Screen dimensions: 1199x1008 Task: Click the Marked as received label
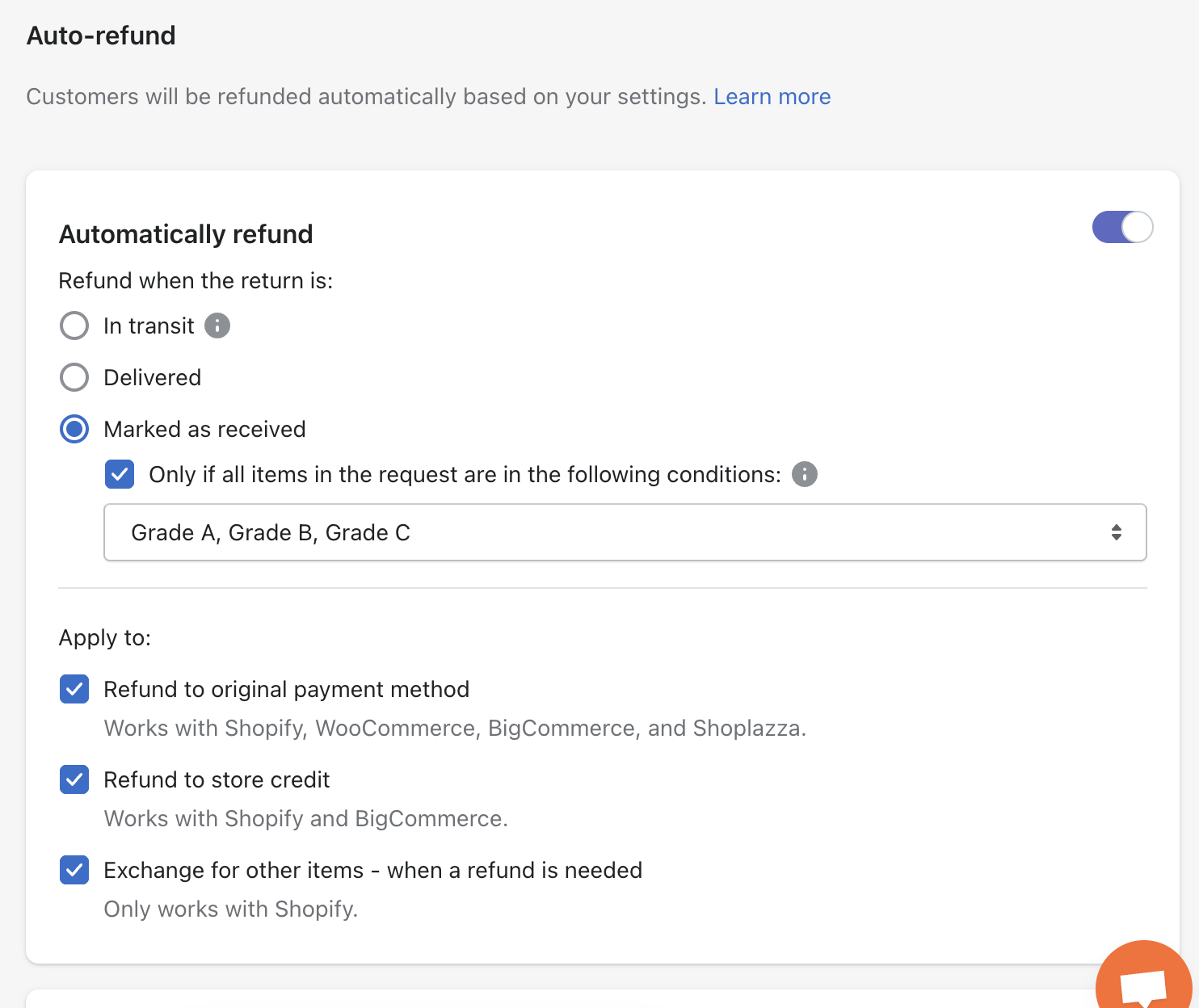pyautogui.click(x=204, y=429)
